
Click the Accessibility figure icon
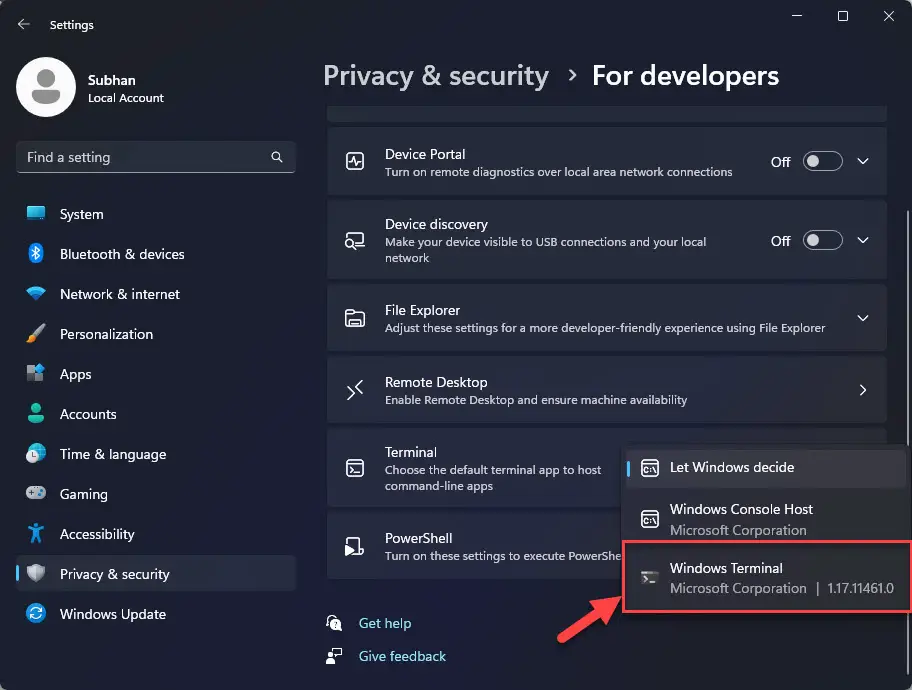point(36,533)
